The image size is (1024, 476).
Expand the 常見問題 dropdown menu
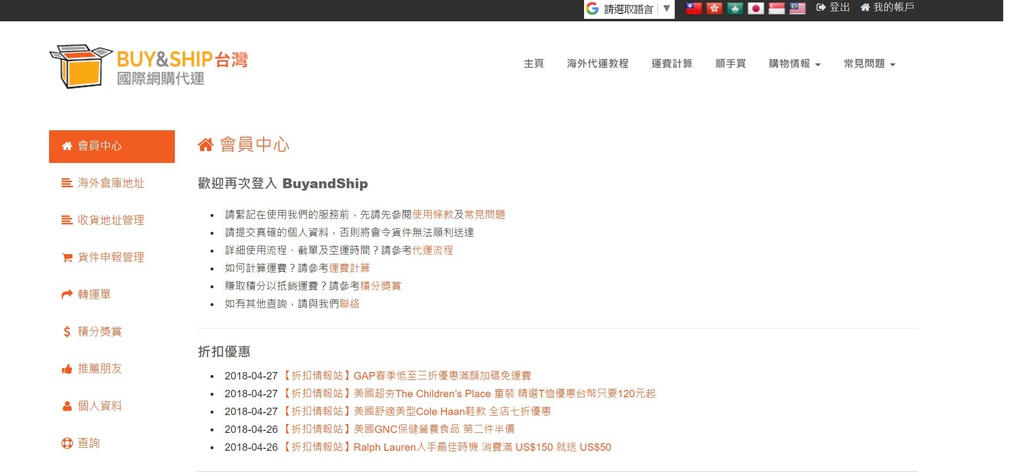pos(869,64)
